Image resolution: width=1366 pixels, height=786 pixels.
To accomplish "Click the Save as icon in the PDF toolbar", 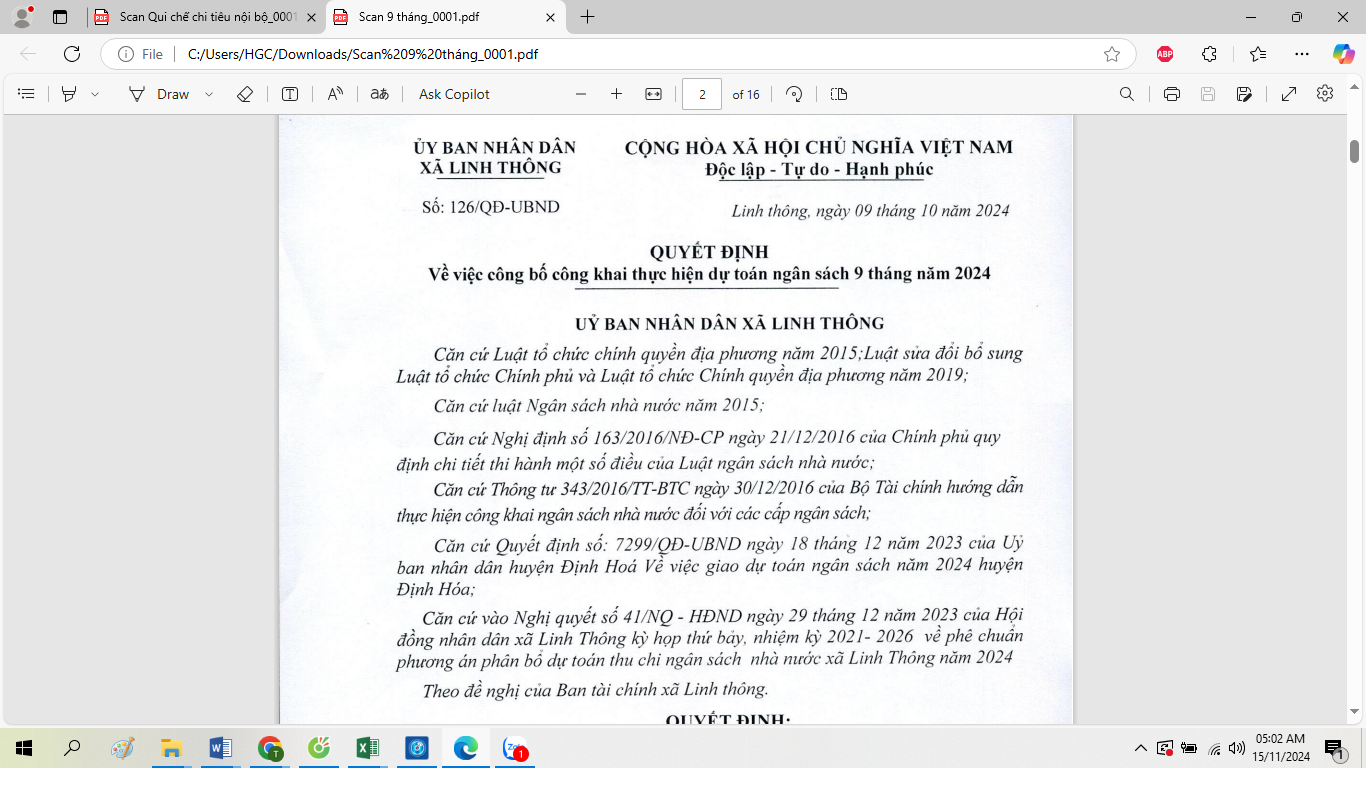I will 1244,94.
